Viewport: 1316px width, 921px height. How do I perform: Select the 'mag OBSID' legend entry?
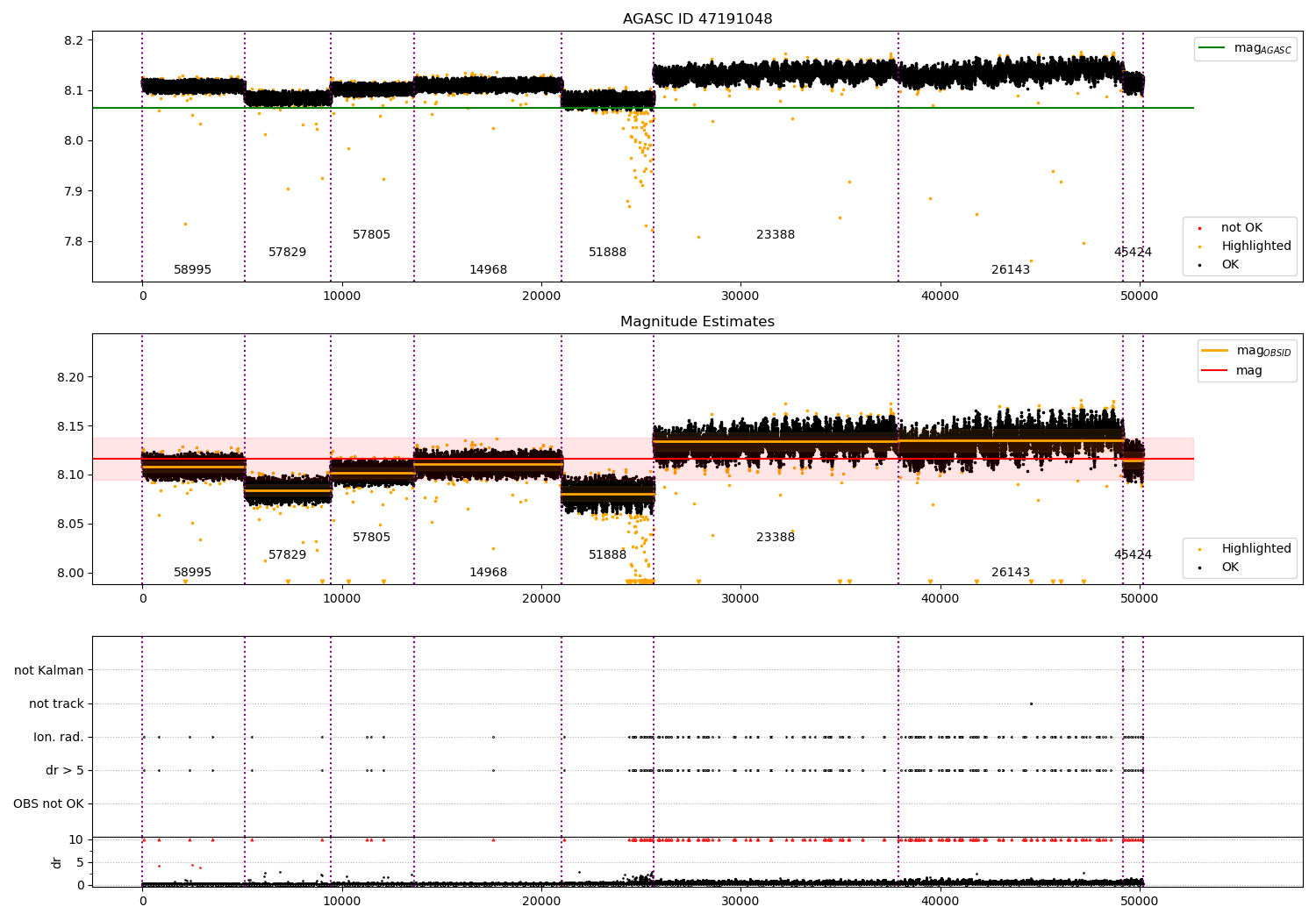coord(1246,351)
